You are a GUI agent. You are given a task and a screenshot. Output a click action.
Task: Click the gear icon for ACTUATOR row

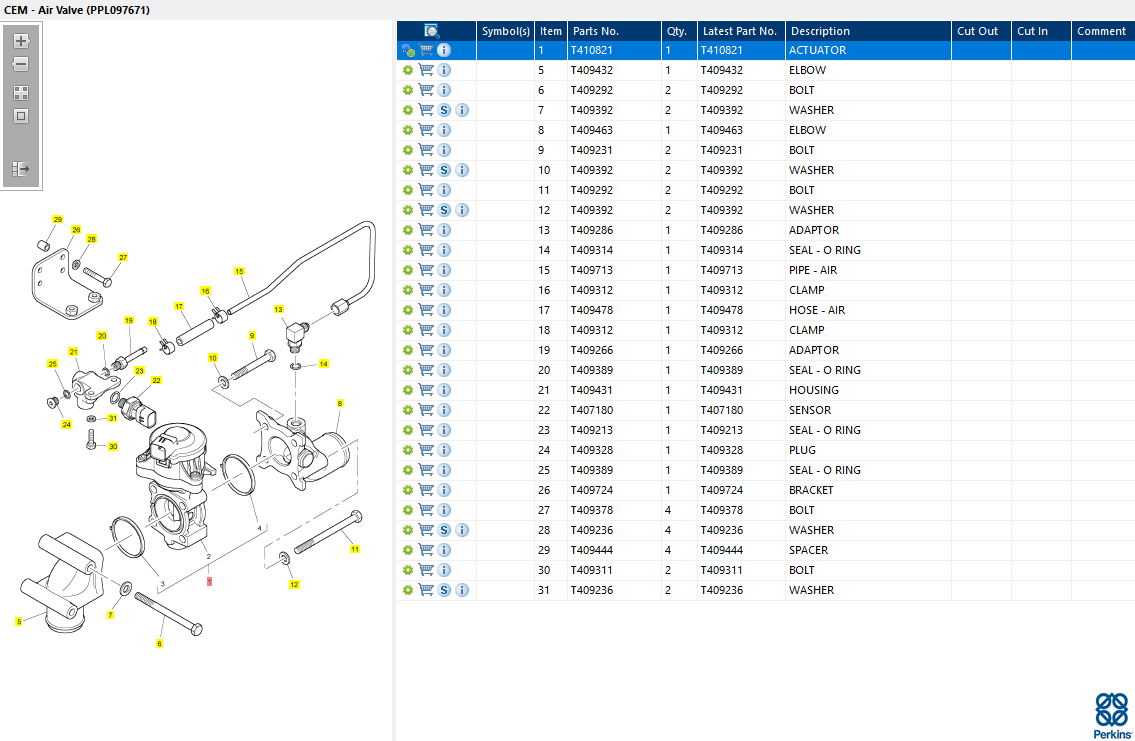pyautogui.click(x=408, y=51)
